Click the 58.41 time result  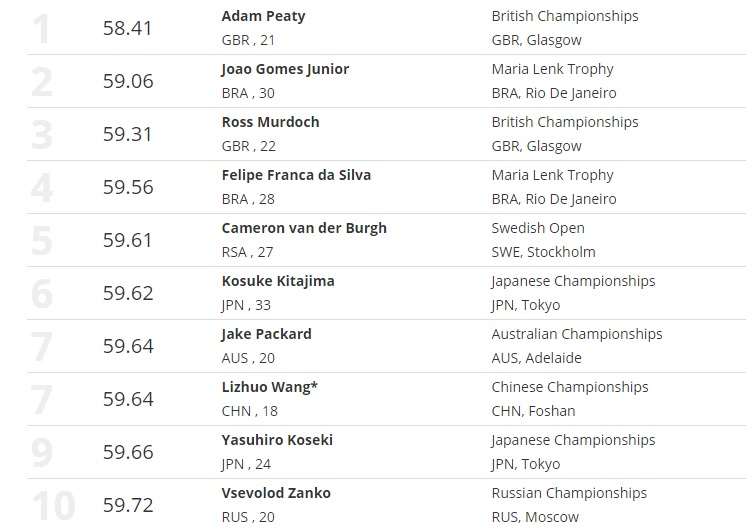point(128,28)
